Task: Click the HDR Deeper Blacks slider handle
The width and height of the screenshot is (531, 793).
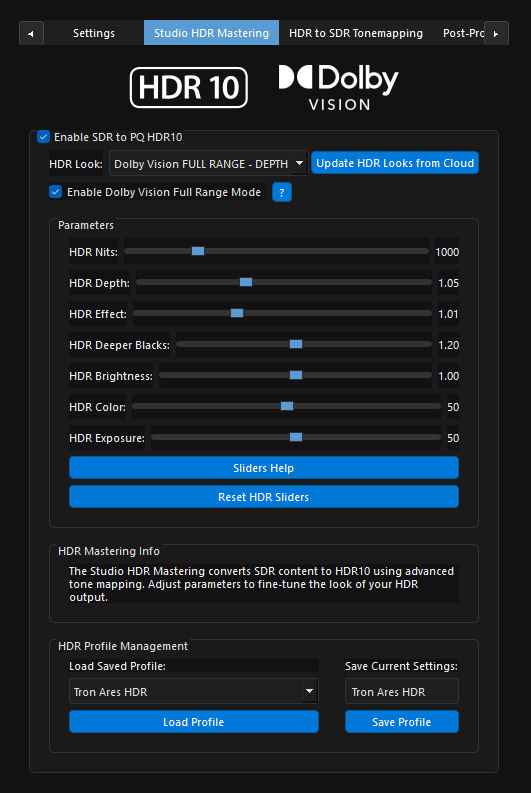Action: 296,344
